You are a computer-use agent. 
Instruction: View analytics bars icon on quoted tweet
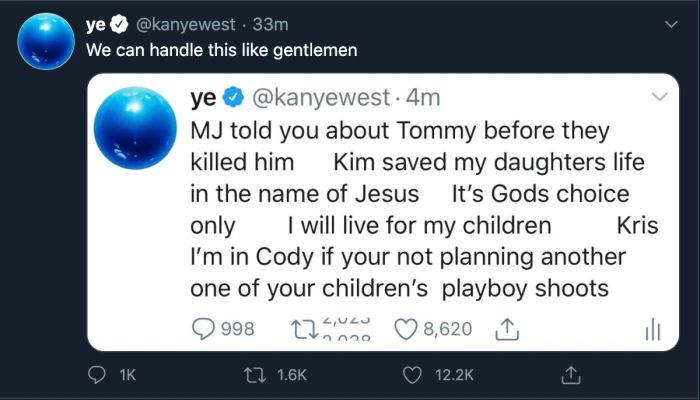pyautogui.click(x=653, y=329)
